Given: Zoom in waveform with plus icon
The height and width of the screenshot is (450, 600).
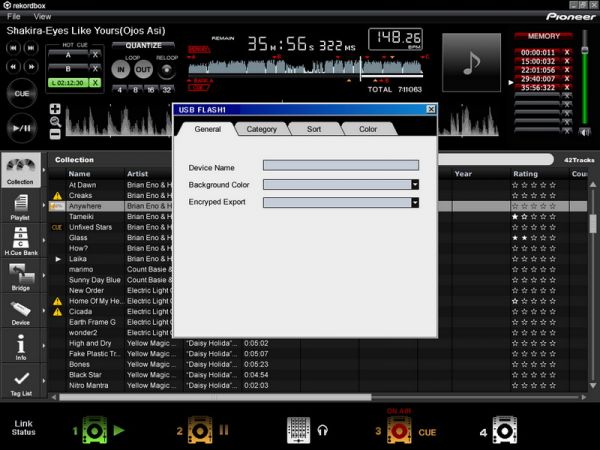Looking at the screenshot, I should (x=55, y=109).
